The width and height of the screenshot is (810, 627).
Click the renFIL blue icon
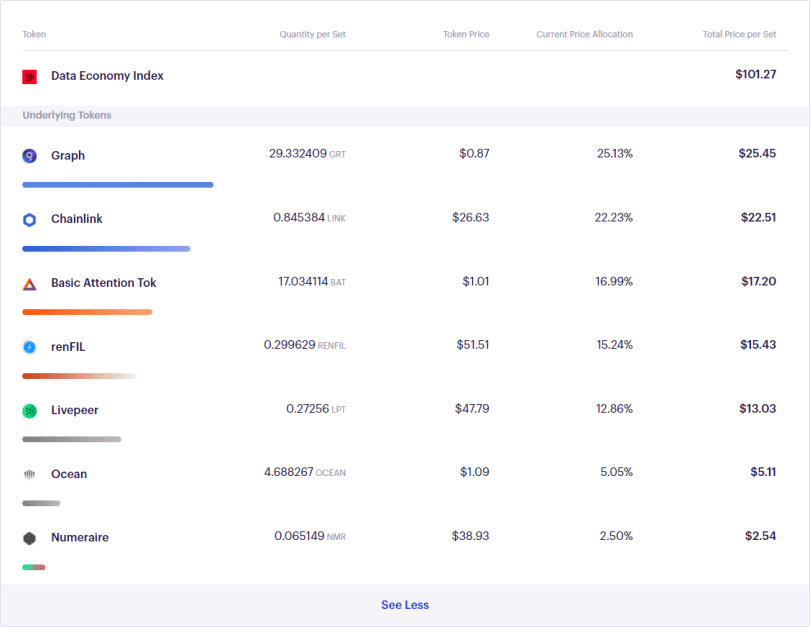point(29,347)
